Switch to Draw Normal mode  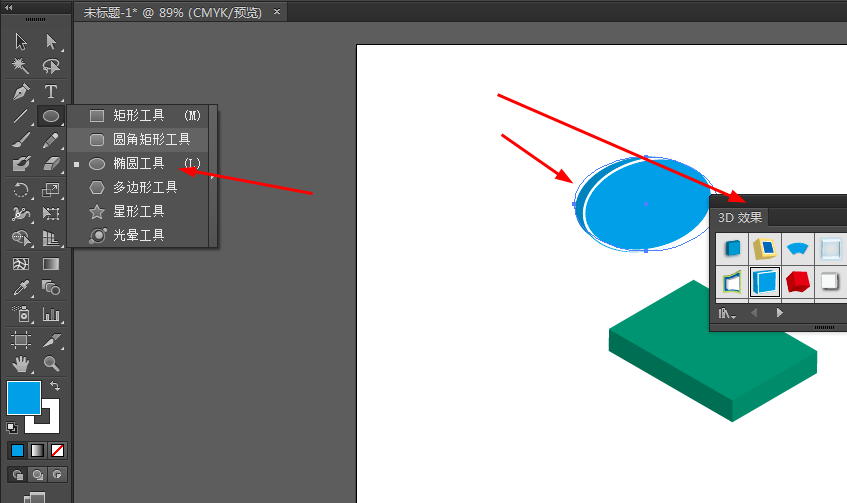click(x=18, y=474)
